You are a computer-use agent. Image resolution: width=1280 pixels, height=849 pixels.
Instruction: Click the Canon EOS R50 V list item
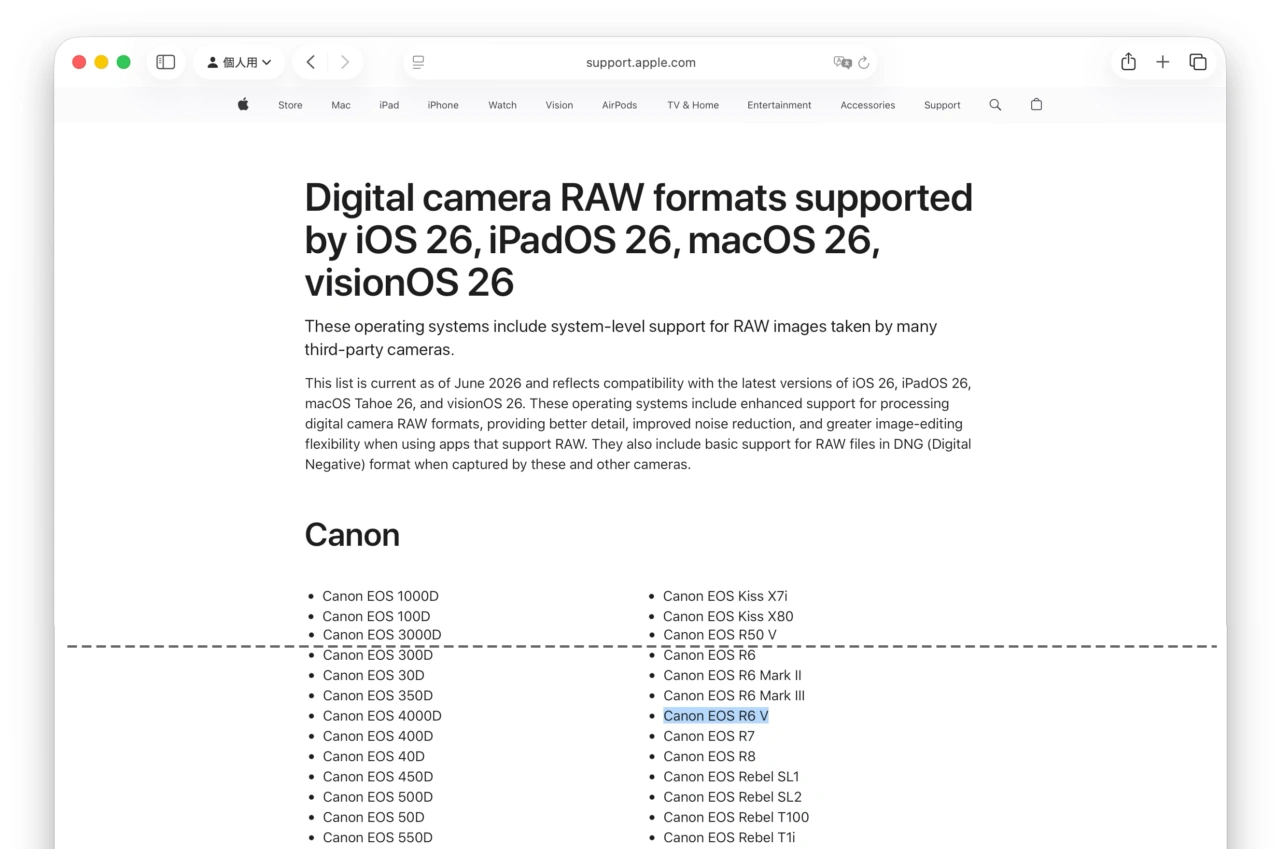point(719,635)
